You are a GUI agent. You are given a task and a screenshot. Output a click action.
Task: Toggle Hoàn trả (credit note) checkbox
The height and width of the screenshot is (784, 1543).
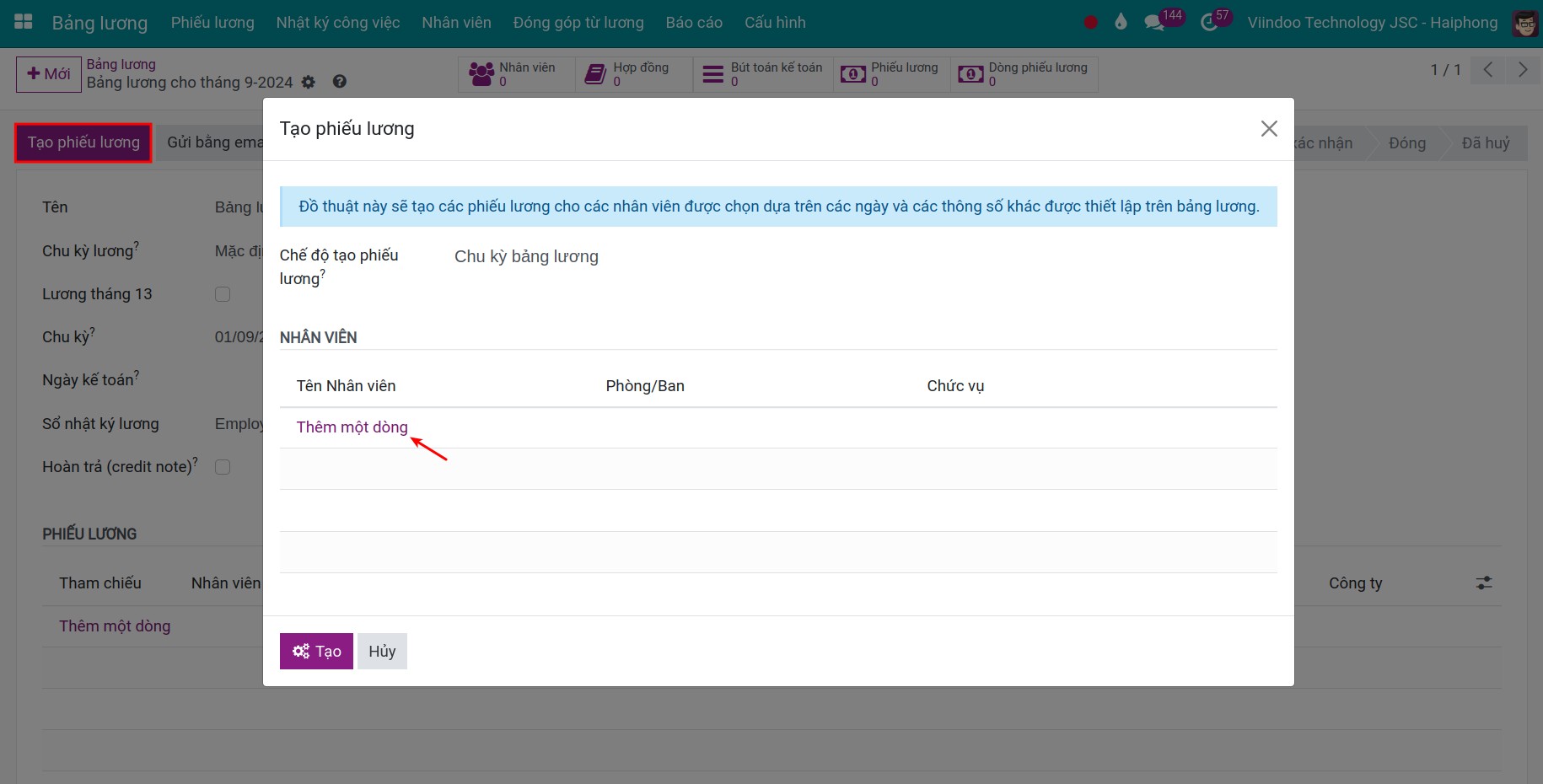(223, 467)
